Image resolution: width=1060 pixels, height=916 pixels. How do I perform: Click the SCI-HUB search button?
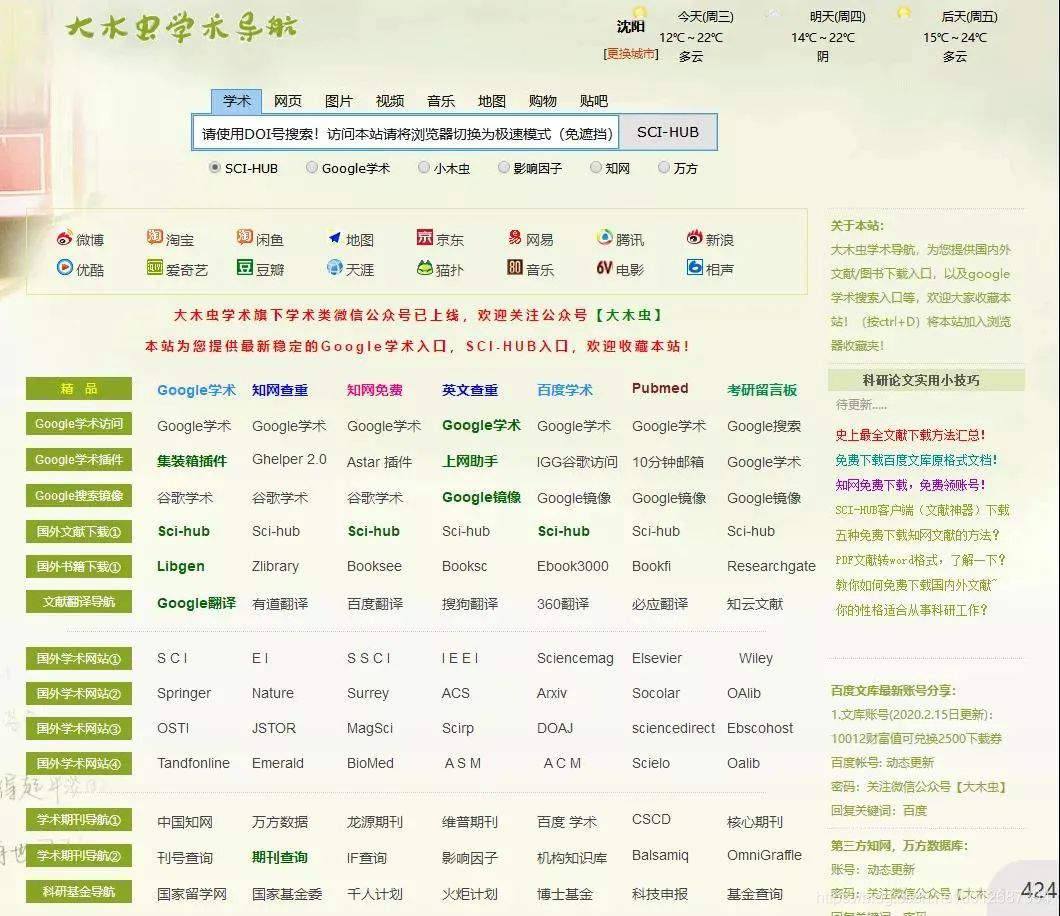tap(668, 132)
